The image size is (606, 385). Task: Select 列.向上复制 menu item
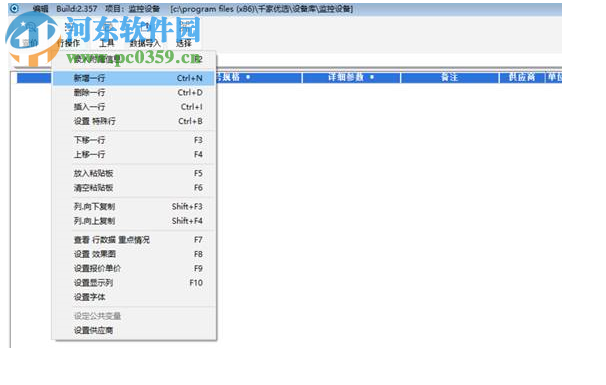(x=134, y=221)
